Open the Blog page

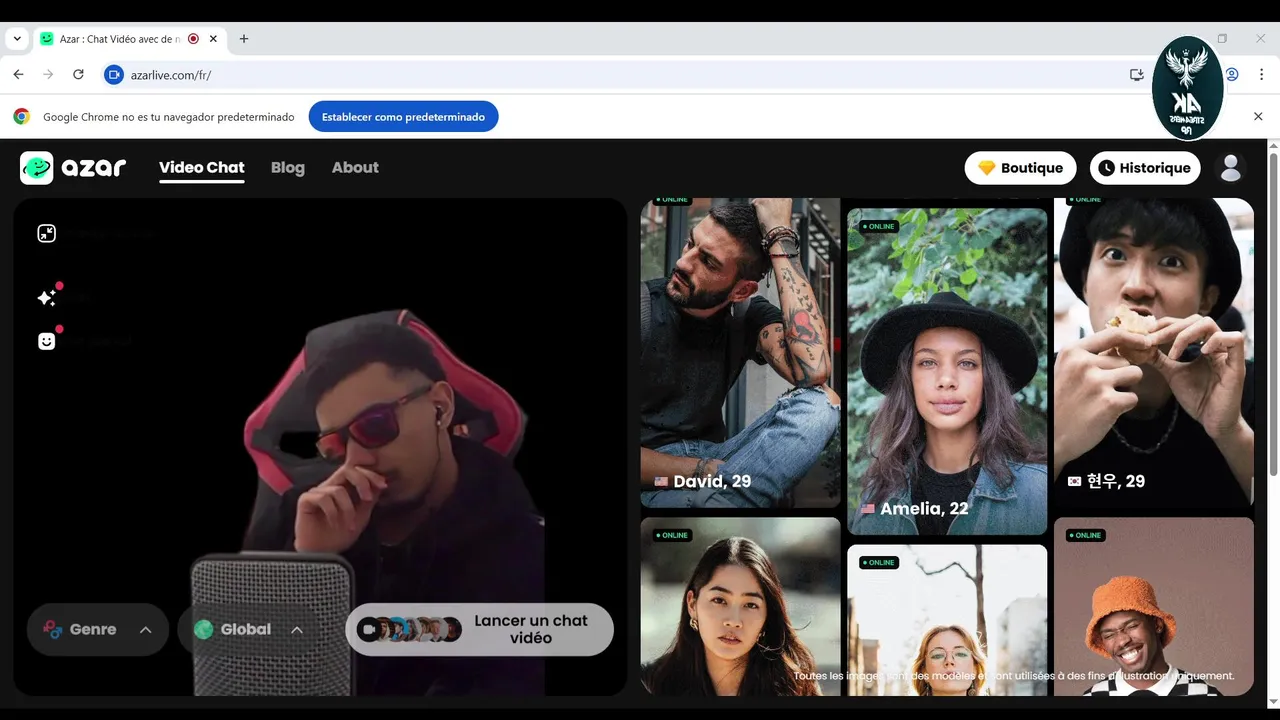pos(288,168)
